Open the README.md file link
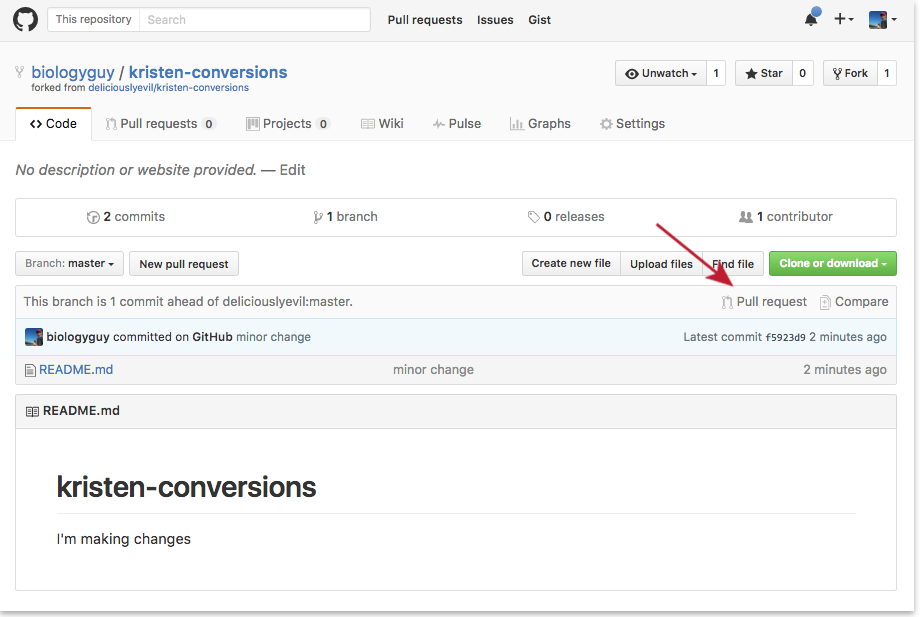 76,370
